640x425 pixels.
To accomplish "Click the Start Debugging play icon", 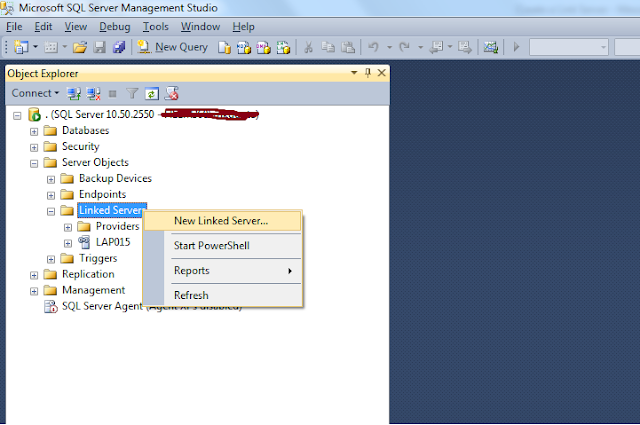I will 516,47.
